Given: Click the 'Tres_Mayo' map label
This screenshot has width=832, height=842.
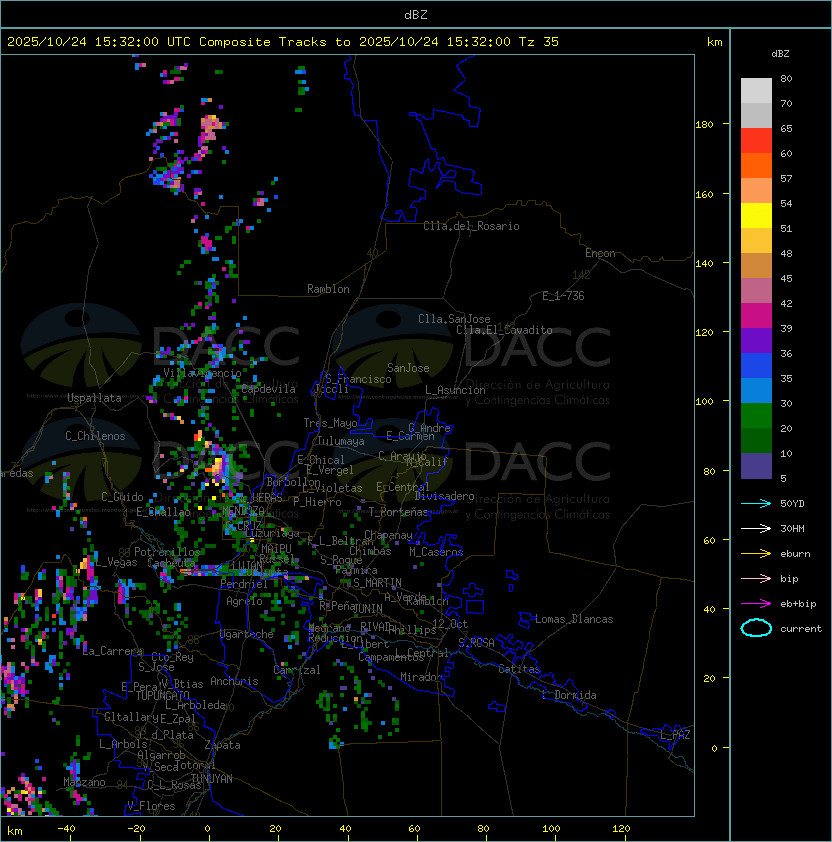Looking at the screenshot, I should [330, 423].
